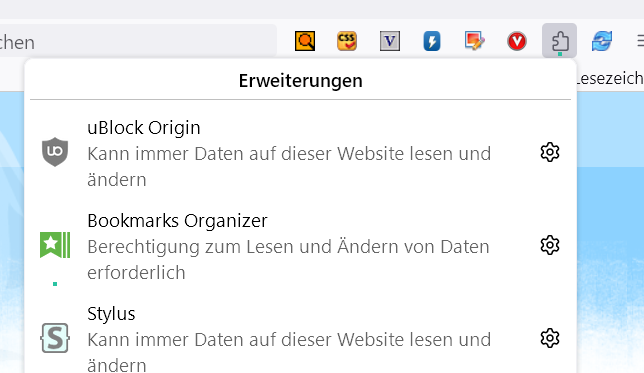Click the red V circle icon
Viewport: 644px width, 373px height.
[x=517, y=41]
